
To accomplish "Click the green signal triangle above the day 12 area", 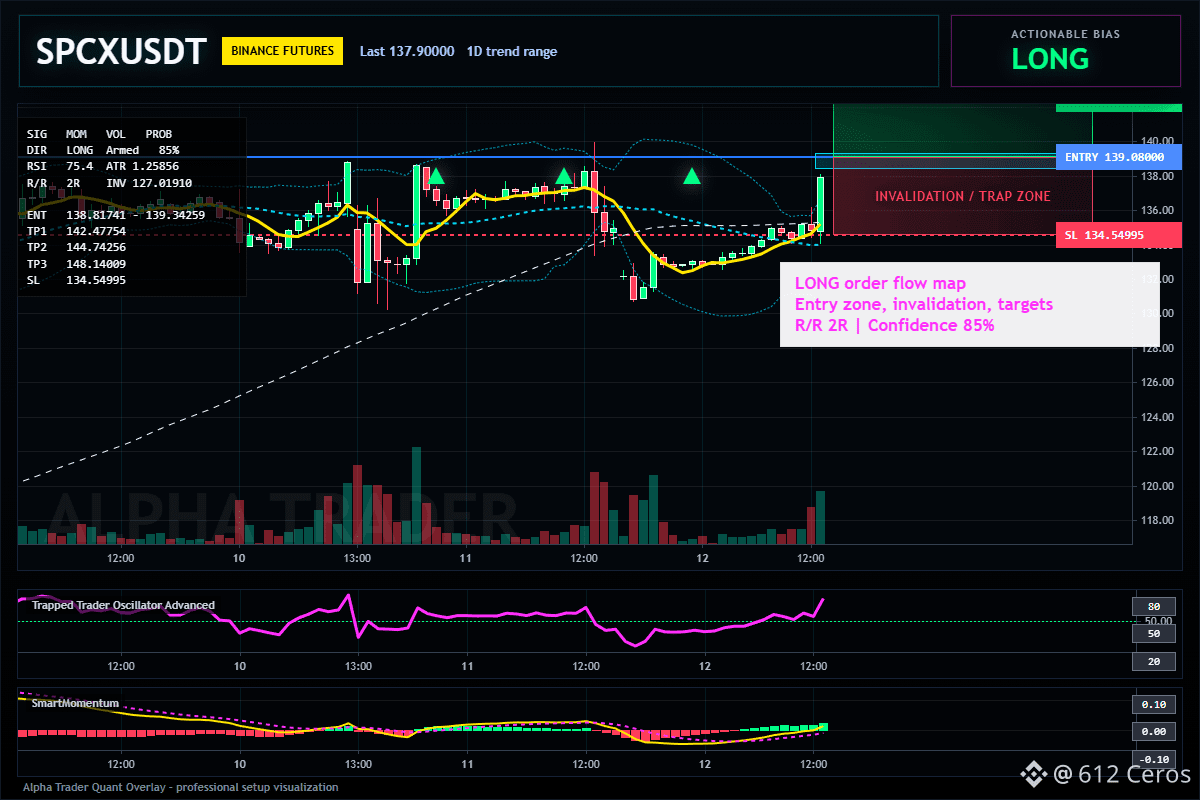I will (692, 176).
